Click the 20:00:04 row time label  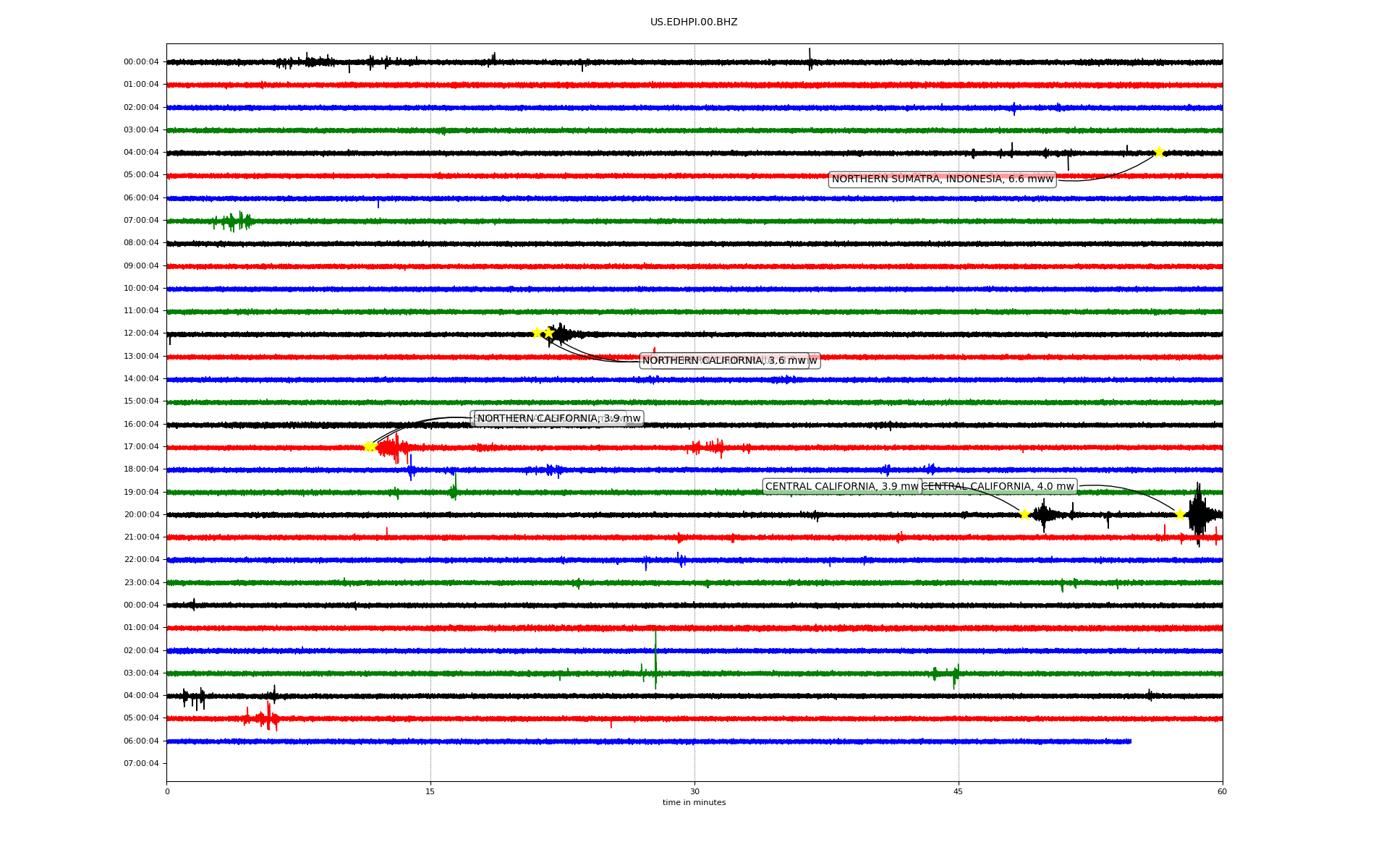click(141, 515)
